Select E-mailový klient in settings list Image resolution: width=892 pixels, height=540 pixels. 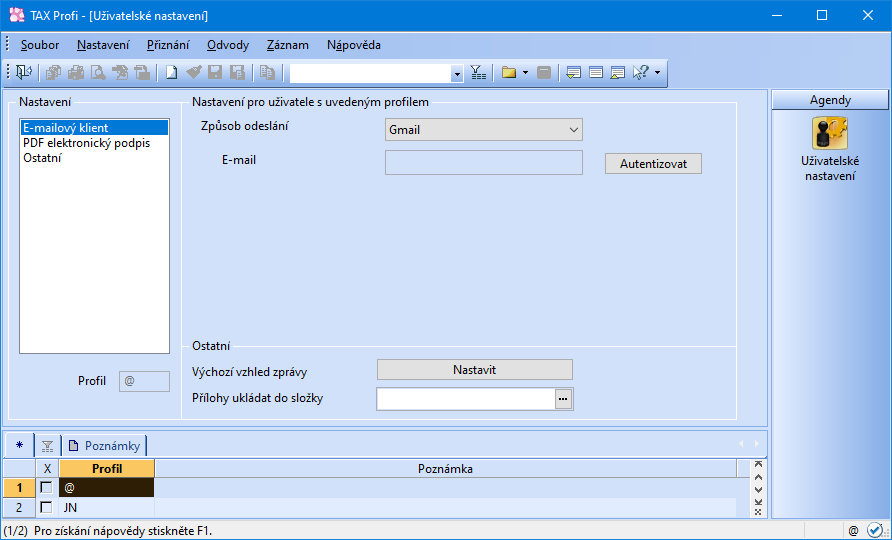94,127
